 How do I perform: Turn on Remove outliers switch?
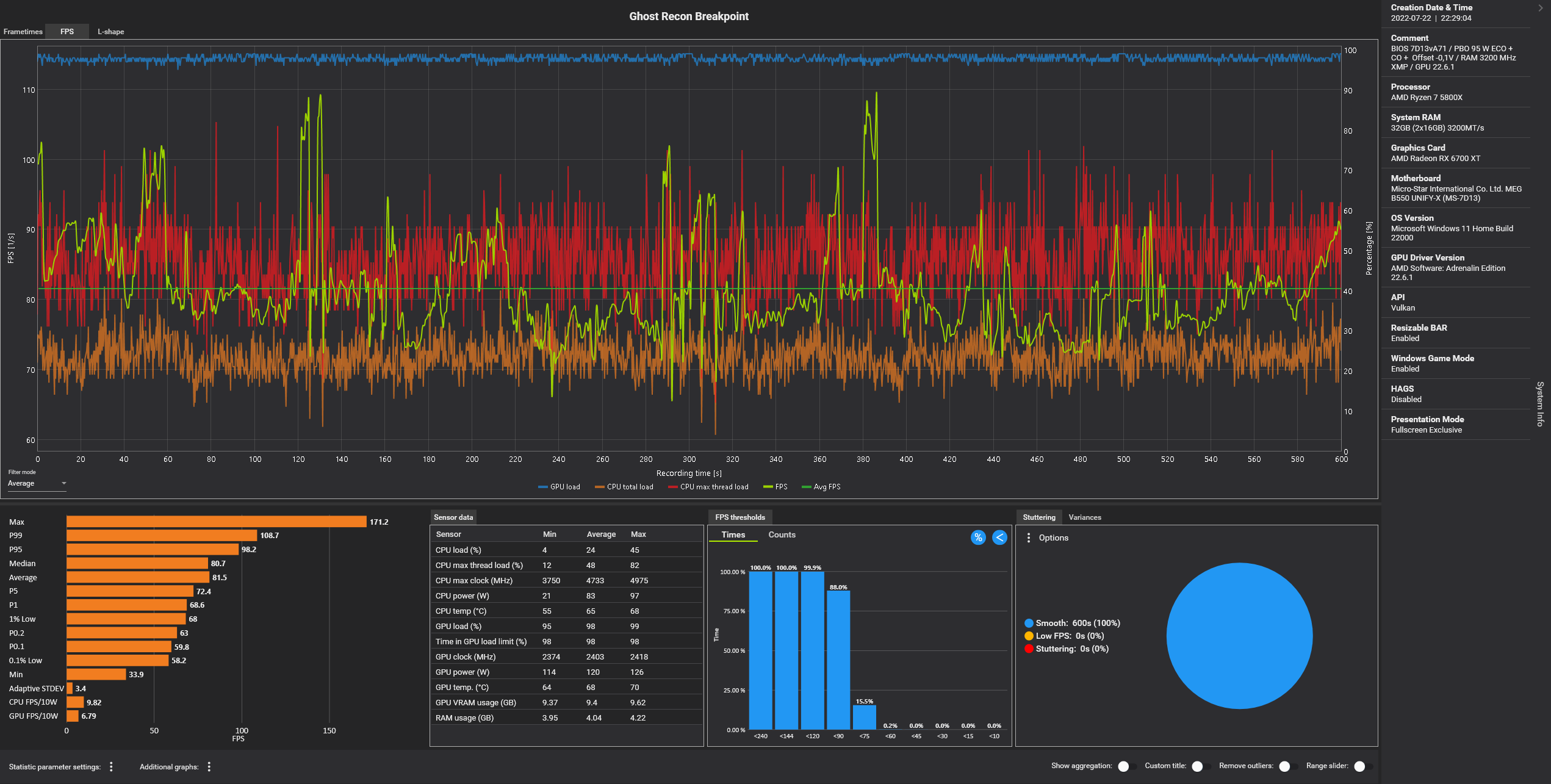[1287, 766]
